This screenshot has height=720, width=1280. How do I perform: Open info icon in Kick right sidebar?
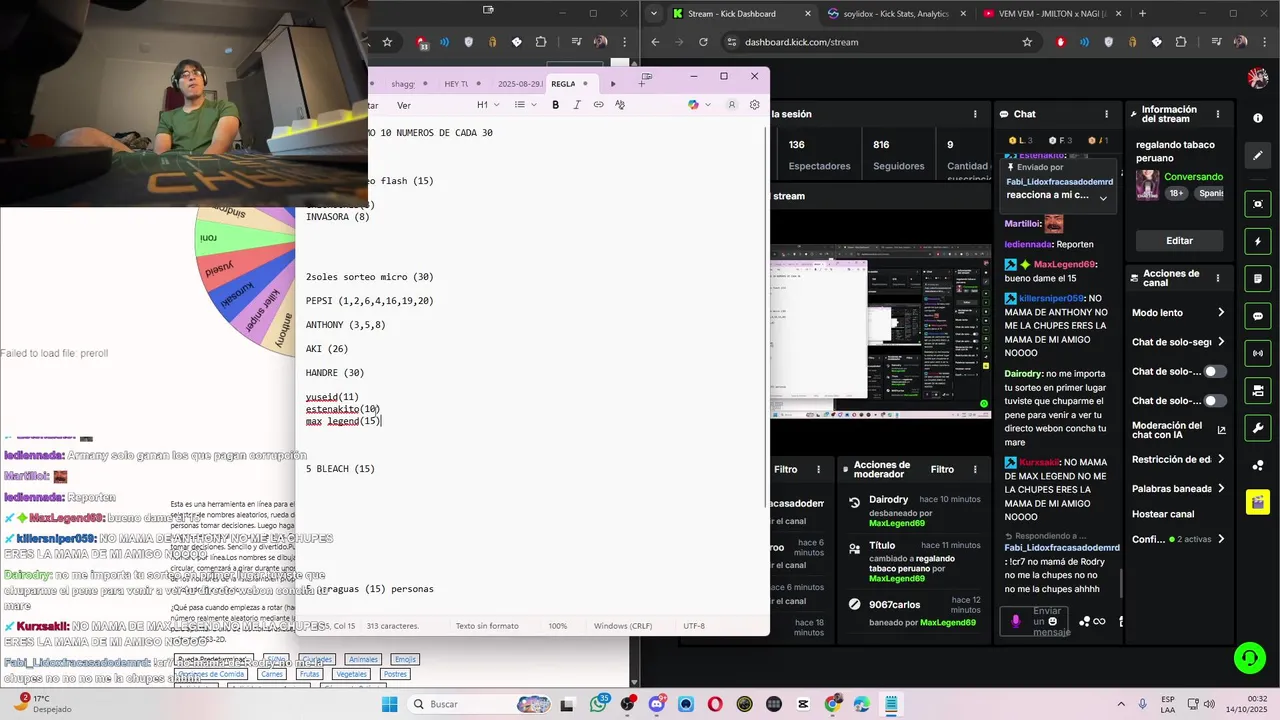(x=1258, y=118)
